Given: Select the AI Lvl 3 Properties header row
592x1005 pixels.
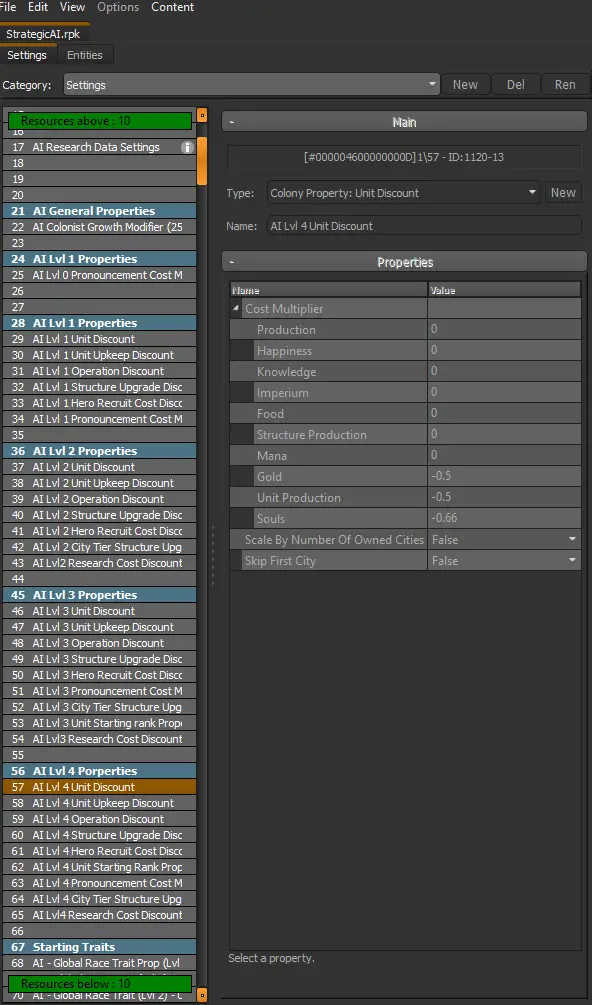Looking at the screenshot, I should (x=99, y=595).
